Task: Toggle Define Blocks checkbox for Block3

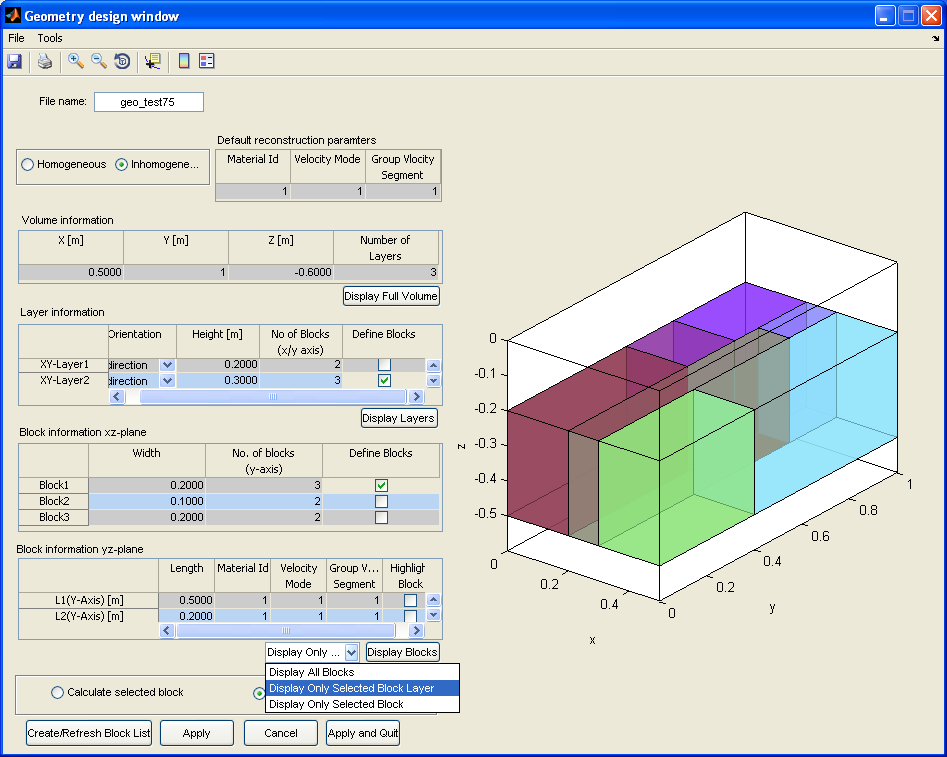Action: click(381, 517)
